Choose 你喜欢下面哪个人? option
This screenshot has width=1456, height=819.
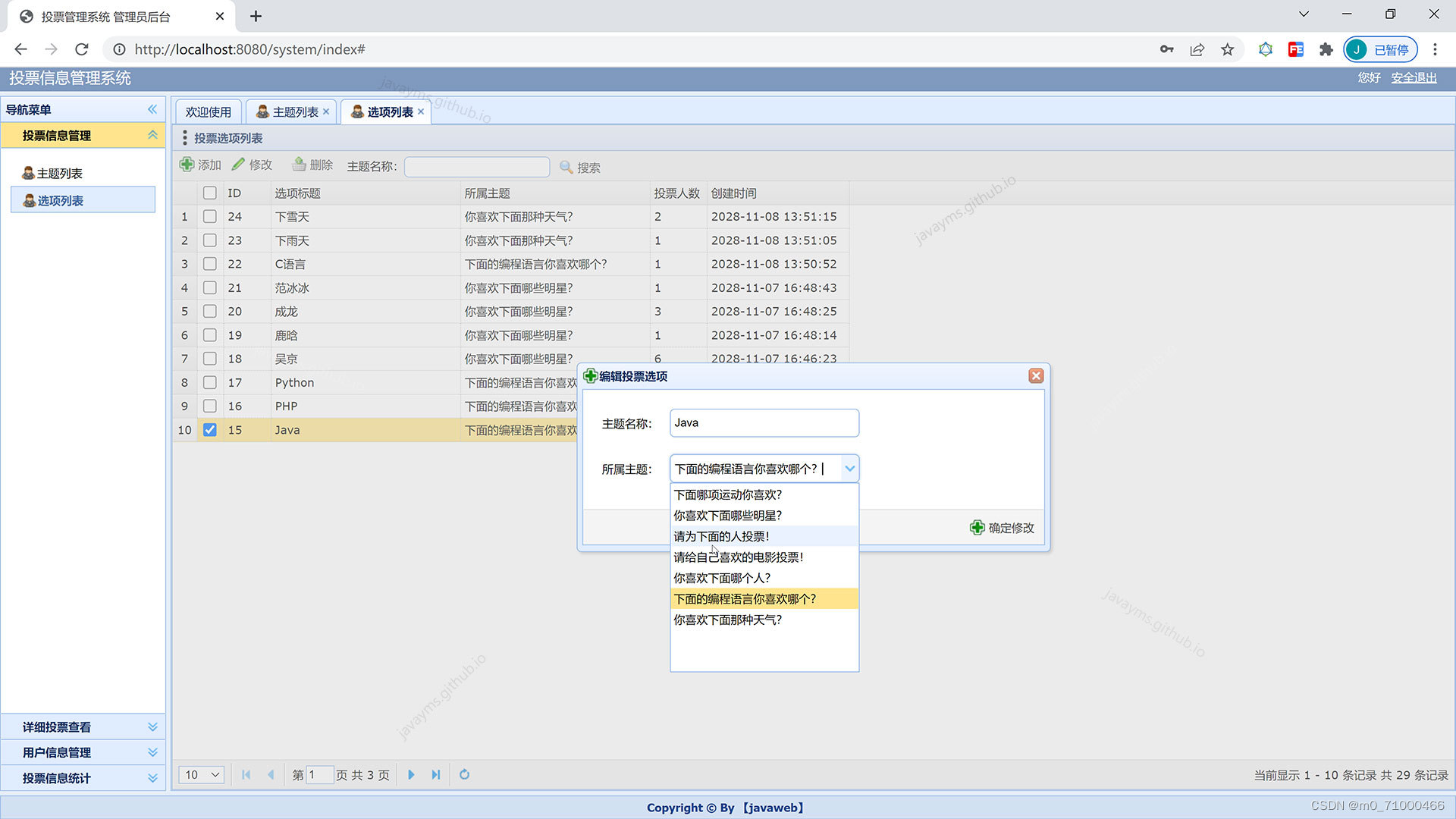point(764,578)
